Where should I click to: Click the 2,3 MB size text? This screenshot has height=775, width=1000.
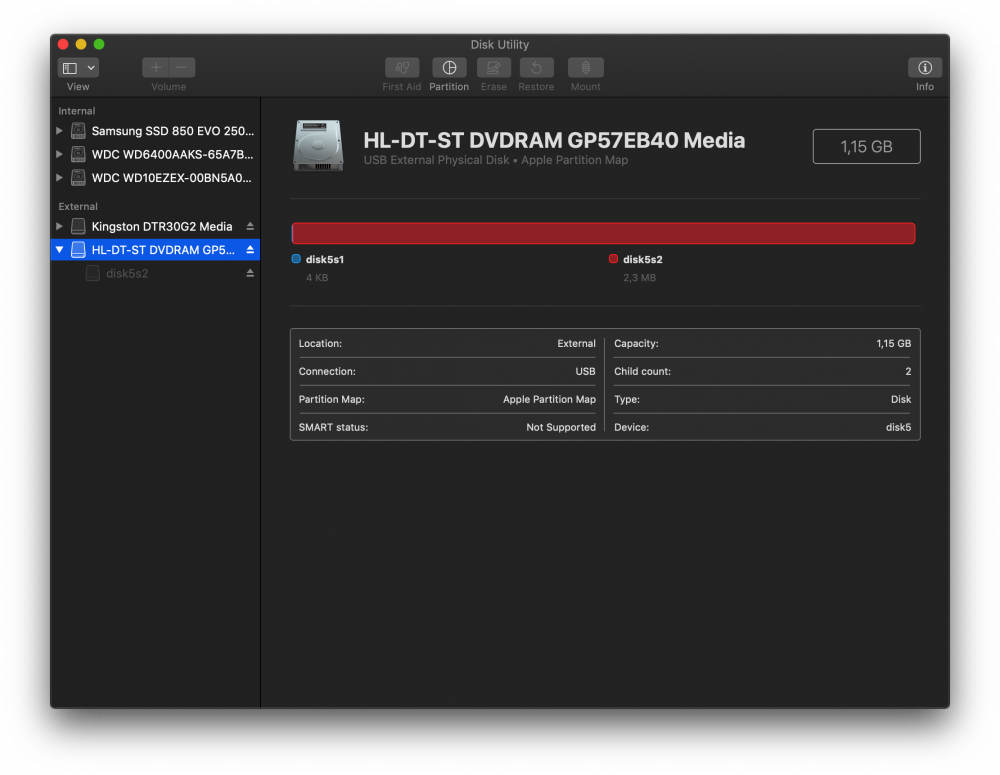639,277
